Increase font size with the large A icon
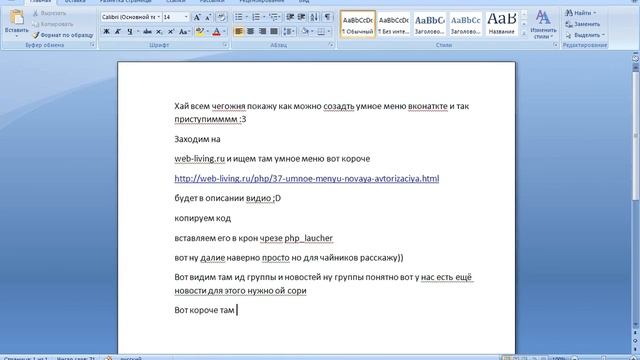The width and height of the screenshot is (640, 360). [x=197, y=17]
